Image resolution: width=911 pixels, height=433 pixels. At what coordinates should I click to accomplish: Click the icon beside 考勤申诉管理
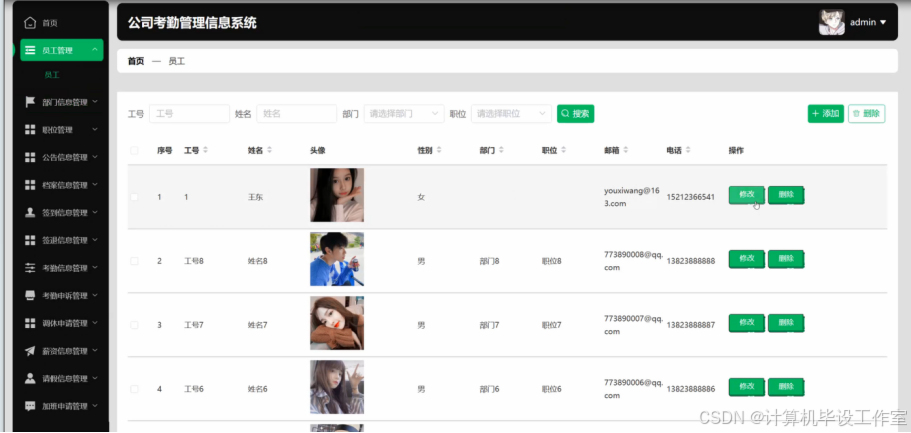(30, 295)
